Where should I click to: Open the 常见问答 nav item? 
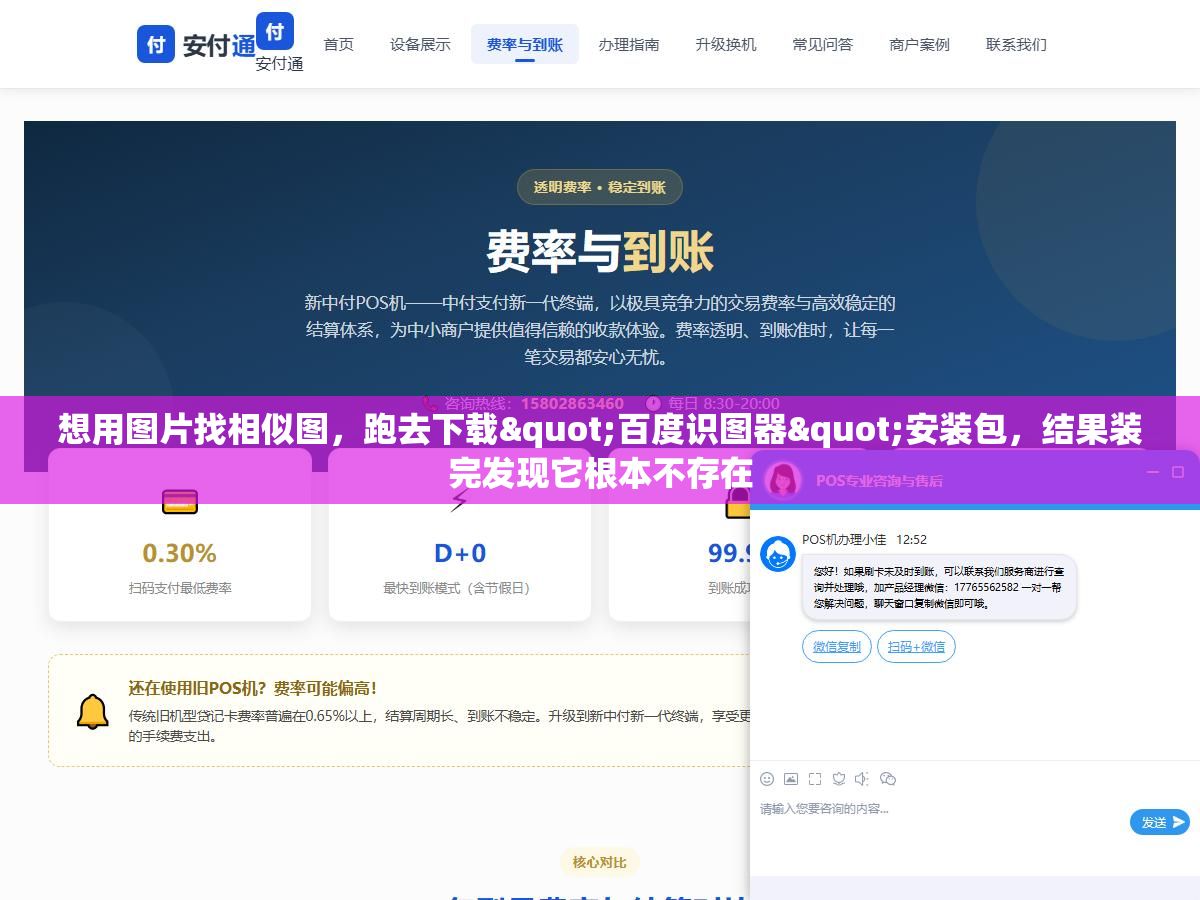pos(823,44)
